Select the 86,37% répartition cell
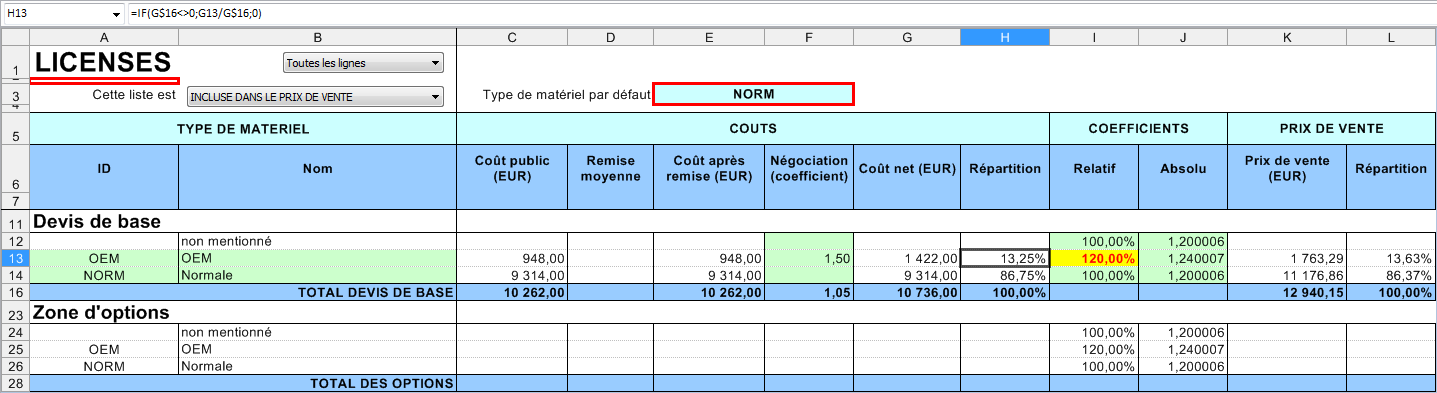 [x=1391, y=275]
